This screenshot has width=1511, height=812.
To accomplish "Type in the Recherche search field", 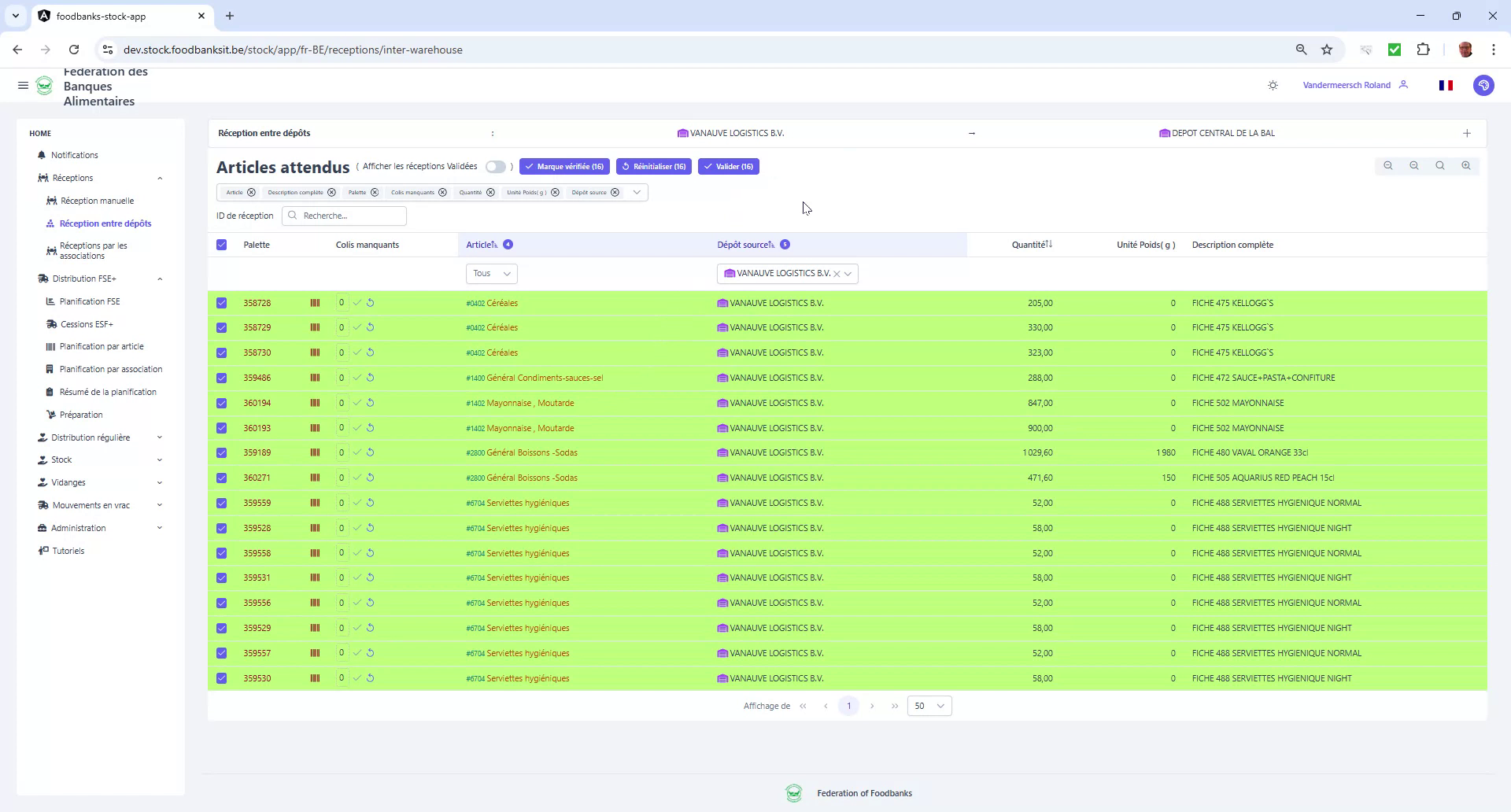I will coord(346,216).
